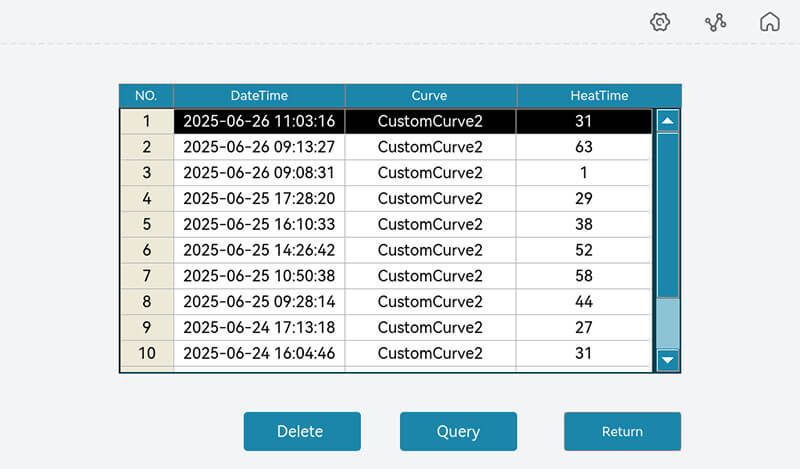
Task: Select the record 2025-06-25 17:28:20
Action: click(x=259, y=199)
